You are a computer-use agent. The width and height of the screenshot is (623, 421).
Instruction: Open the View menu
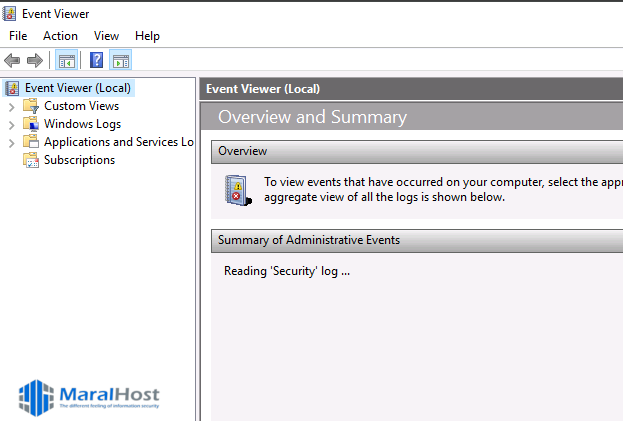click(x=106, y=36)
